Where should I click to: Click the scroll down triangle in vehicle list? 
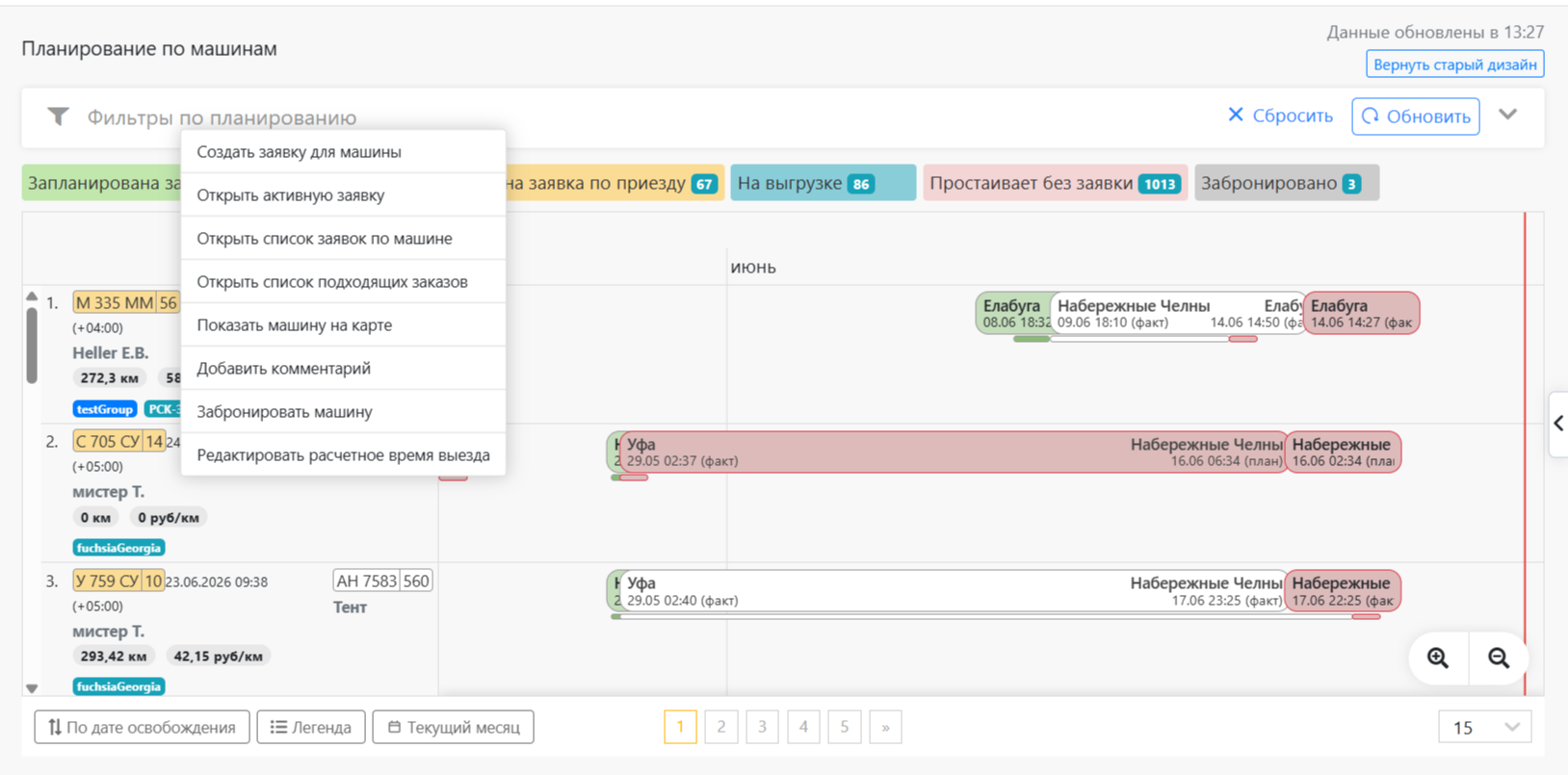[32, 688]
